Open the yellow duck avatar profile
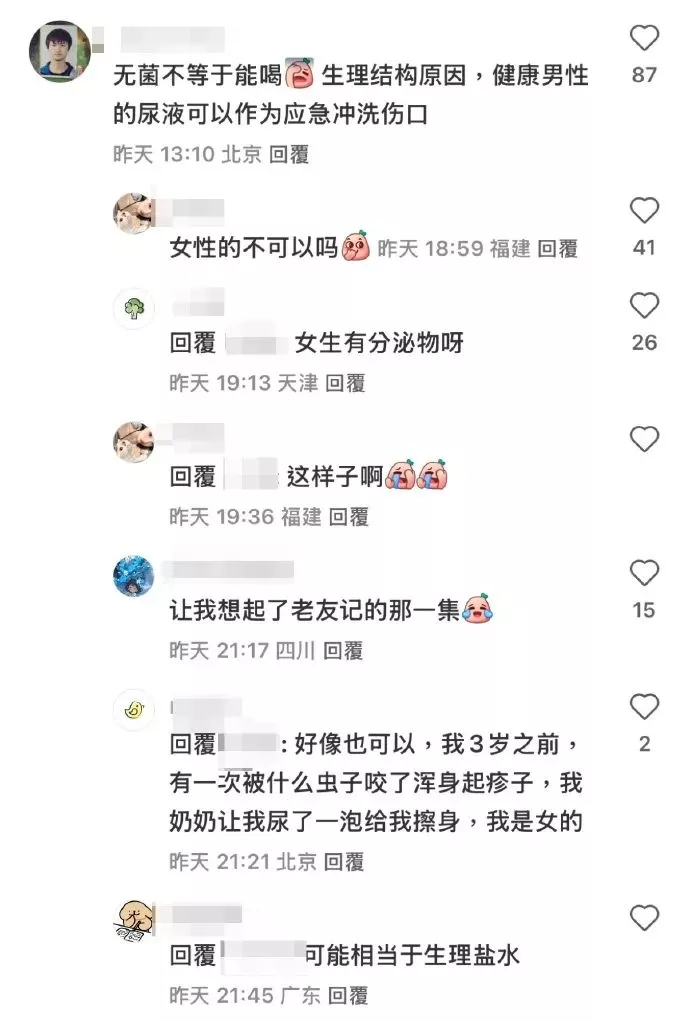Screen dimensions: 690x1021 [x=134, y=709]
